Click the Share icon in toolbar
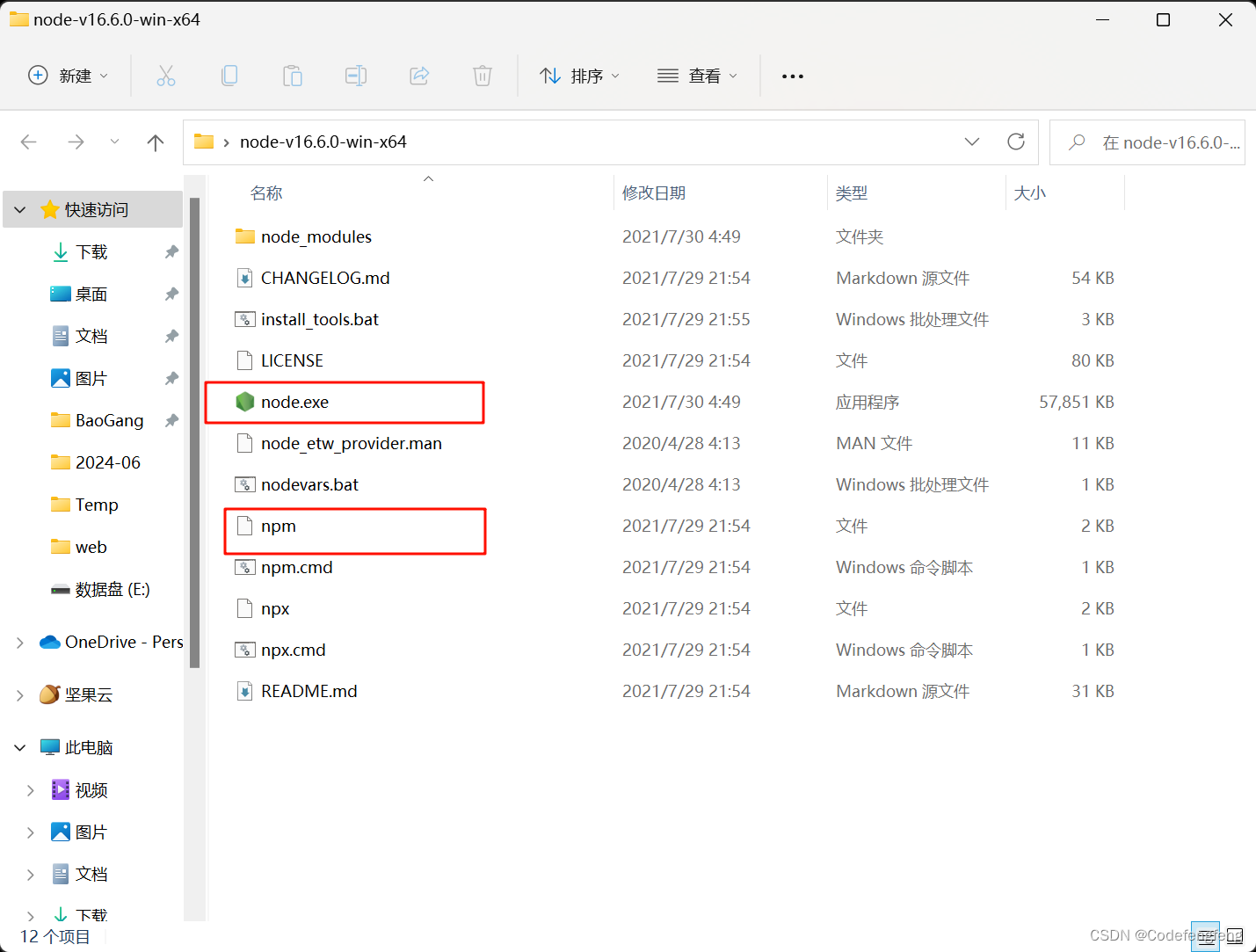This screenshot has height=952, width=1256. coord(419,76)
